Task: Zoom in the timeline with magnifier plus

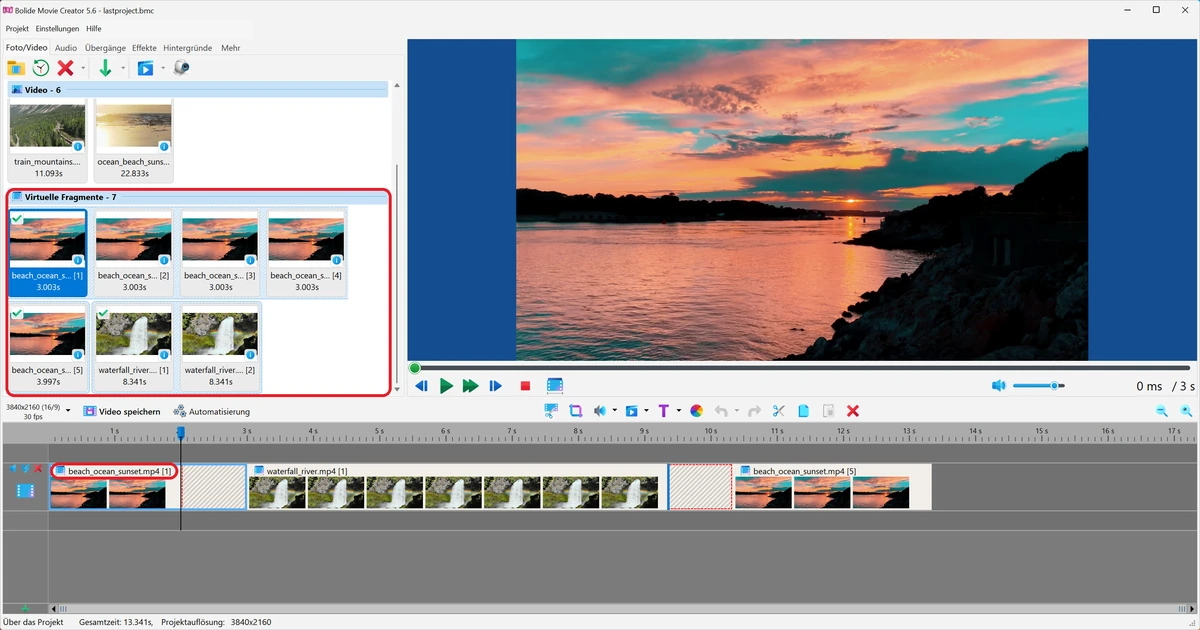Action: click(x=1186, y=411)
